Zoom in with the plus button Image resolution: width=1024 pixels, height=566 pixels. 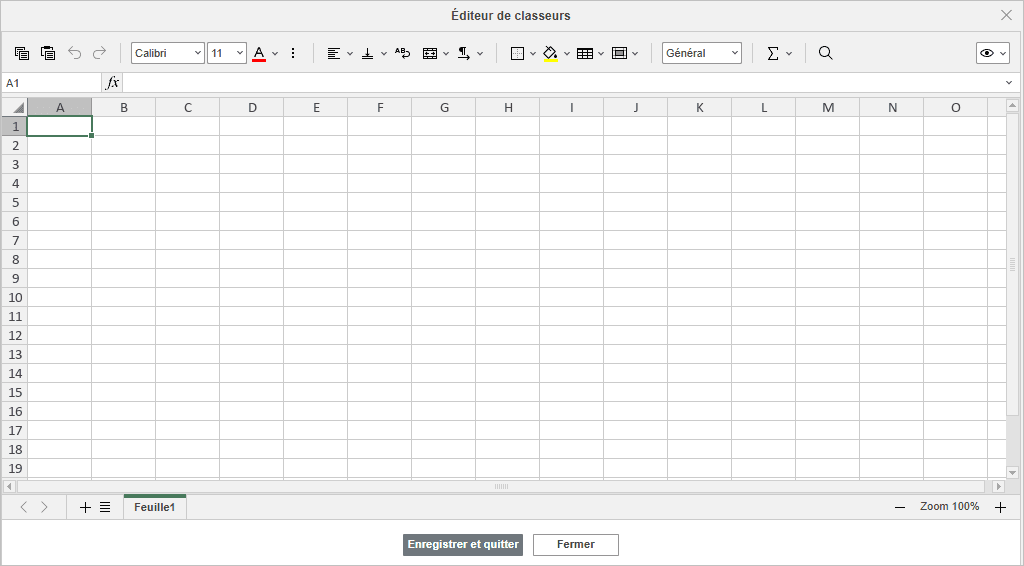click(1000, 507)
